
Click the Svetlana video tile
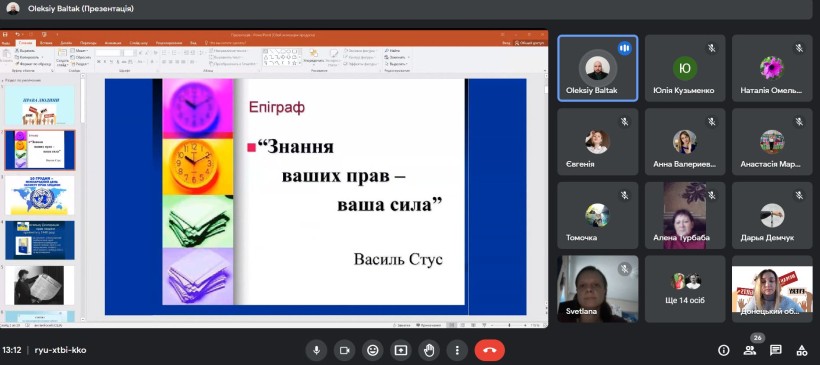click(x=598, y=289)
